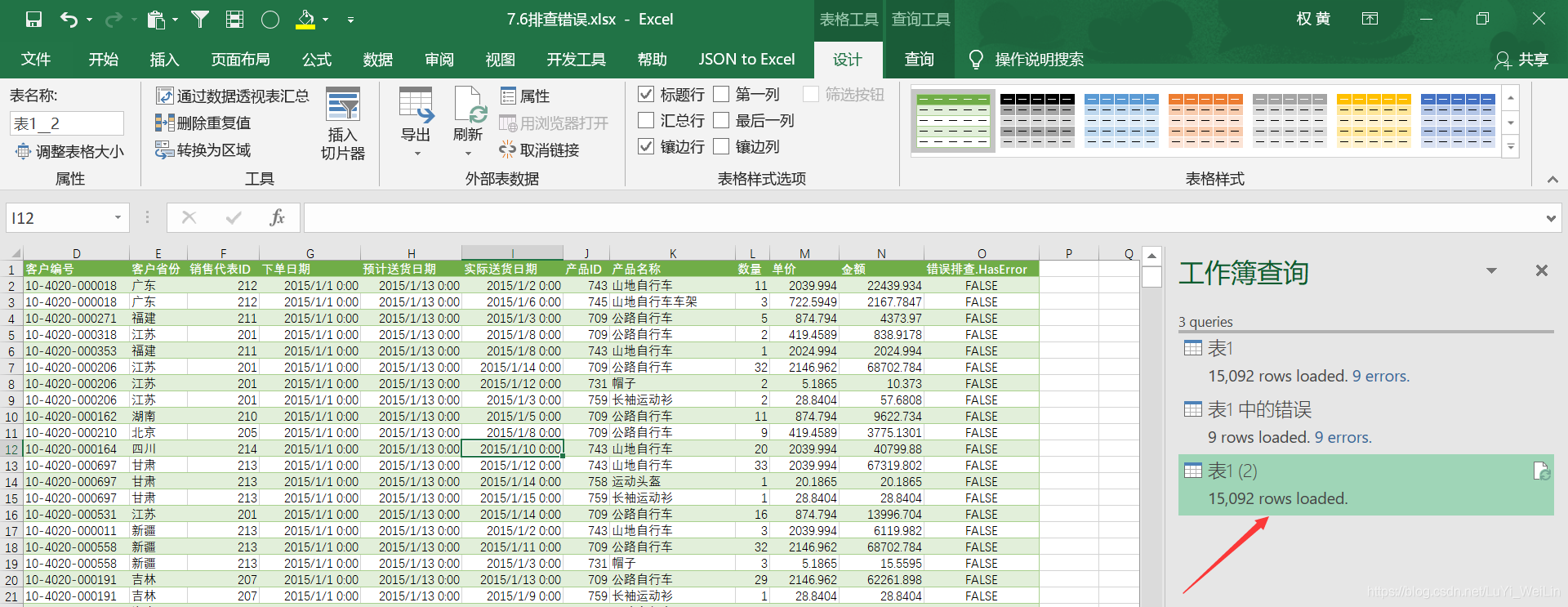The image size is (1568, 607).
Task: Click the 表1 query table icon
Action: point(1193,348)
